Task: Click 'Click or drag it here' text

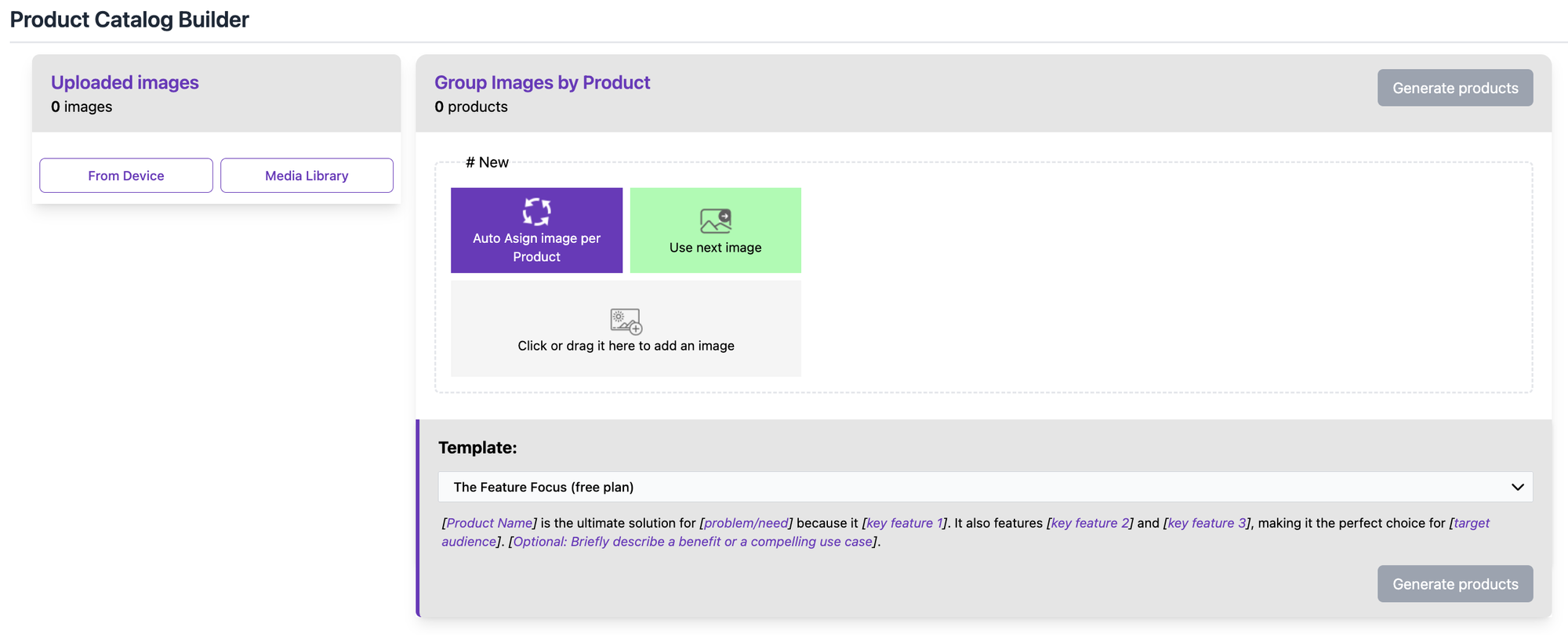Action: (626, 346)
